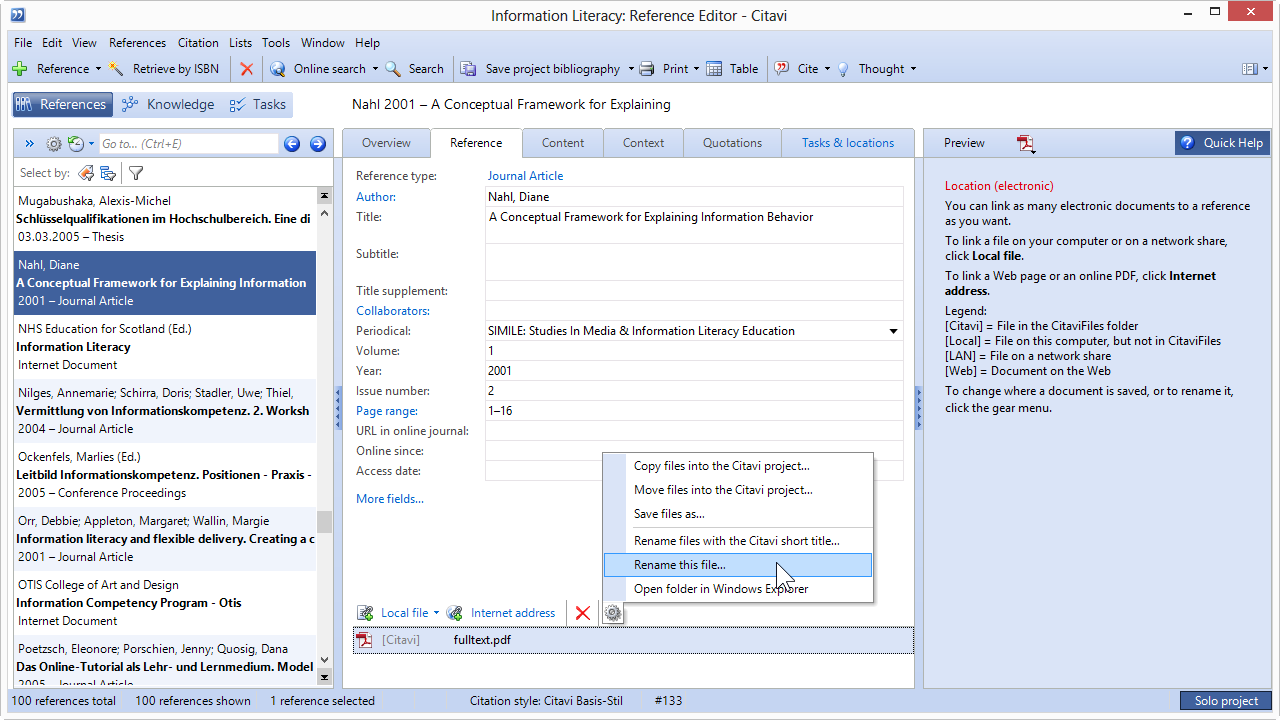Click the Title input field
The height and width of the screenshot is (720, 1280).
(x=694, y=225)
